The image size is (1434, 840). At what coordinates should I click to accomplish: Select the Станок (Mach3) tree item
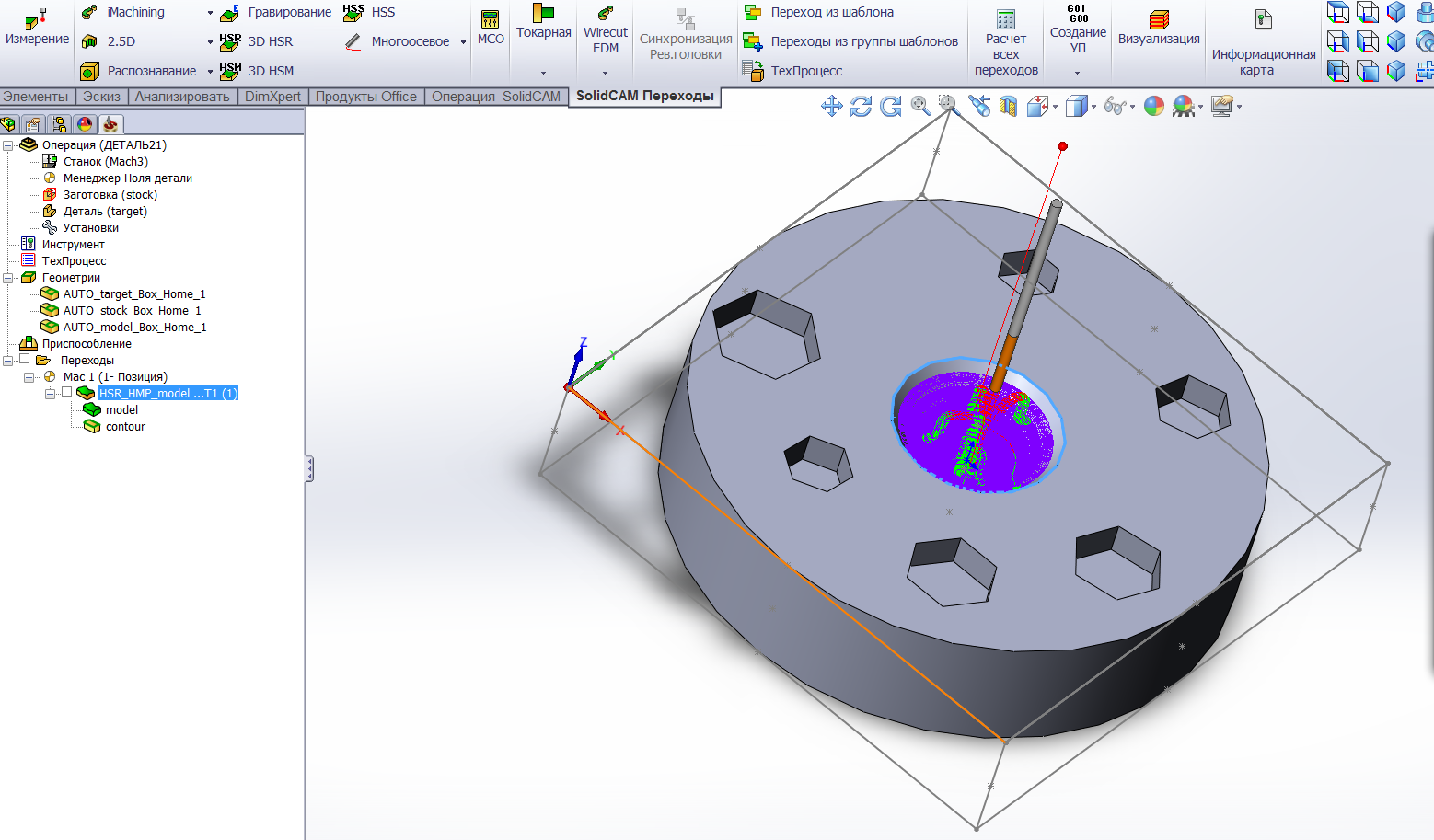tap(106, 162)
